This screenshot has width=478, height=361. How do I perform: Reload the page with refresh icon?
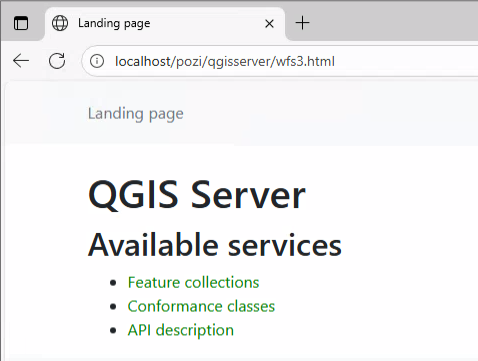point(57,61)
